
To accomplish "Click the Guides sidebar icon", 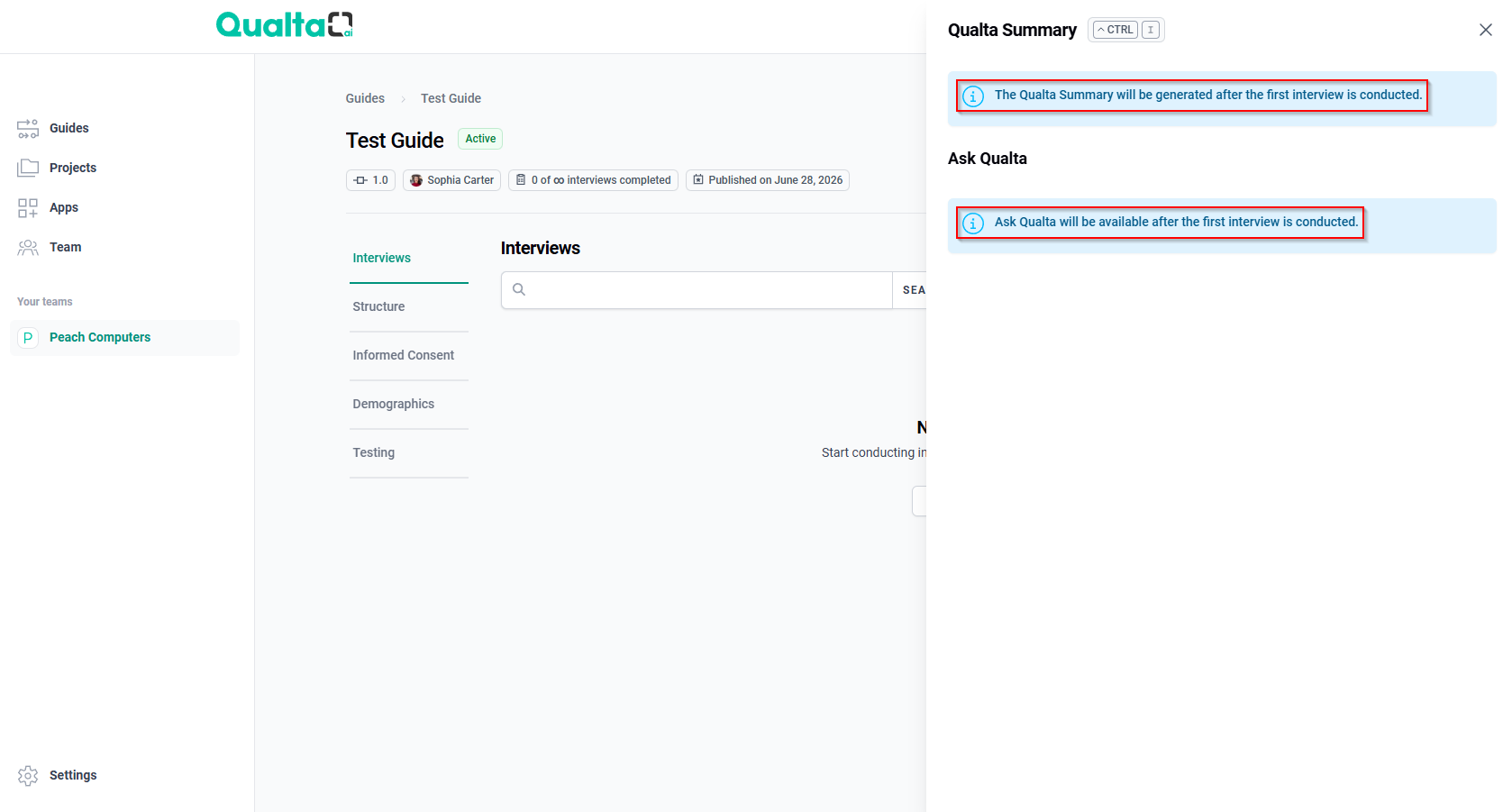I will tap(28, 129).
